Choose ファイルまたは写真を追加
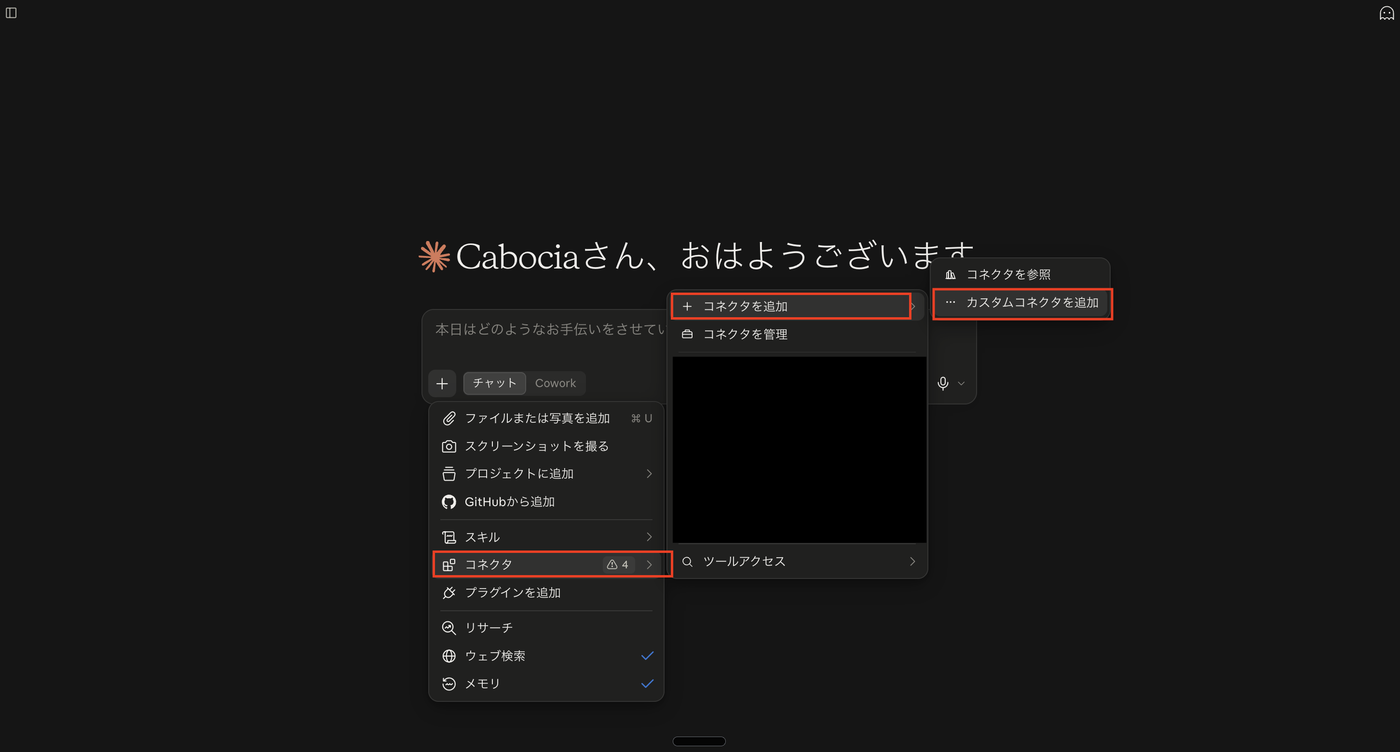 tap(546, 418)
